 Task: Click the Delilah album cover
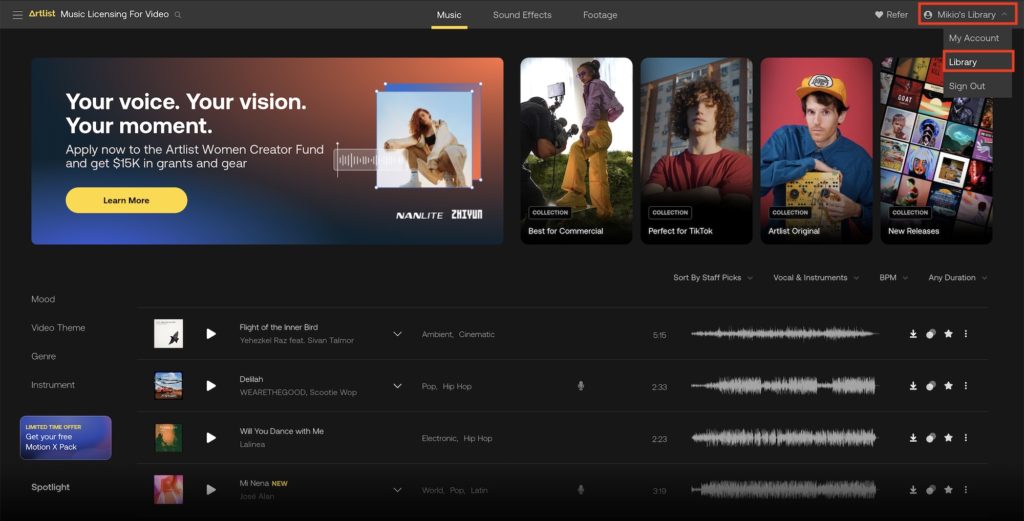(168, 386)
